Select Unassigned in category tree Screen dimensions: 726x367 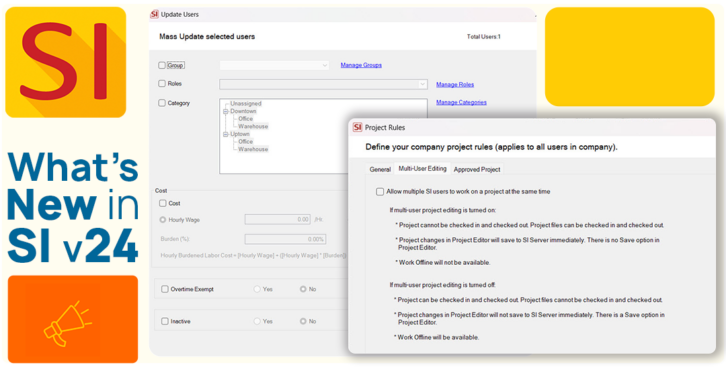246,104
